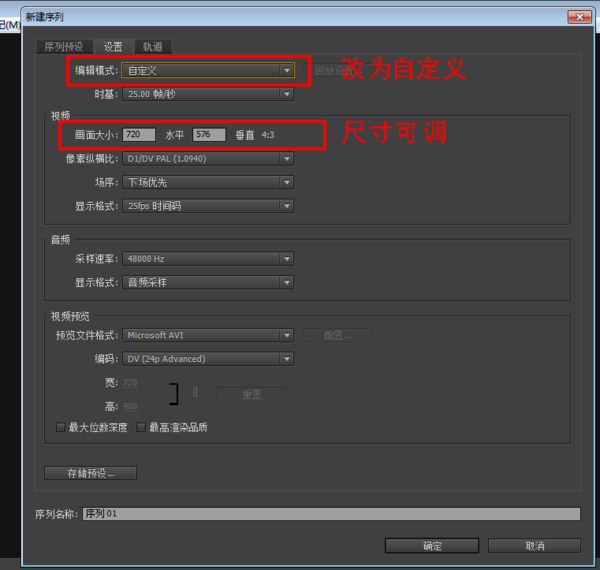Click the preview width value 720
This screenshot has width=600, height=570.
click(x=130, y=383)
